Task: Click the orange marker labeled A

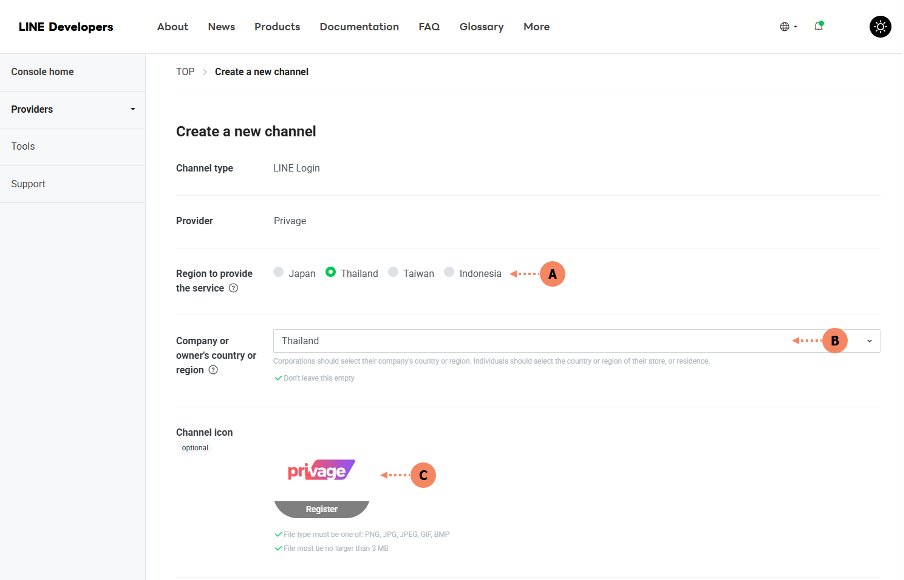Action: click(x=553, y=273)
